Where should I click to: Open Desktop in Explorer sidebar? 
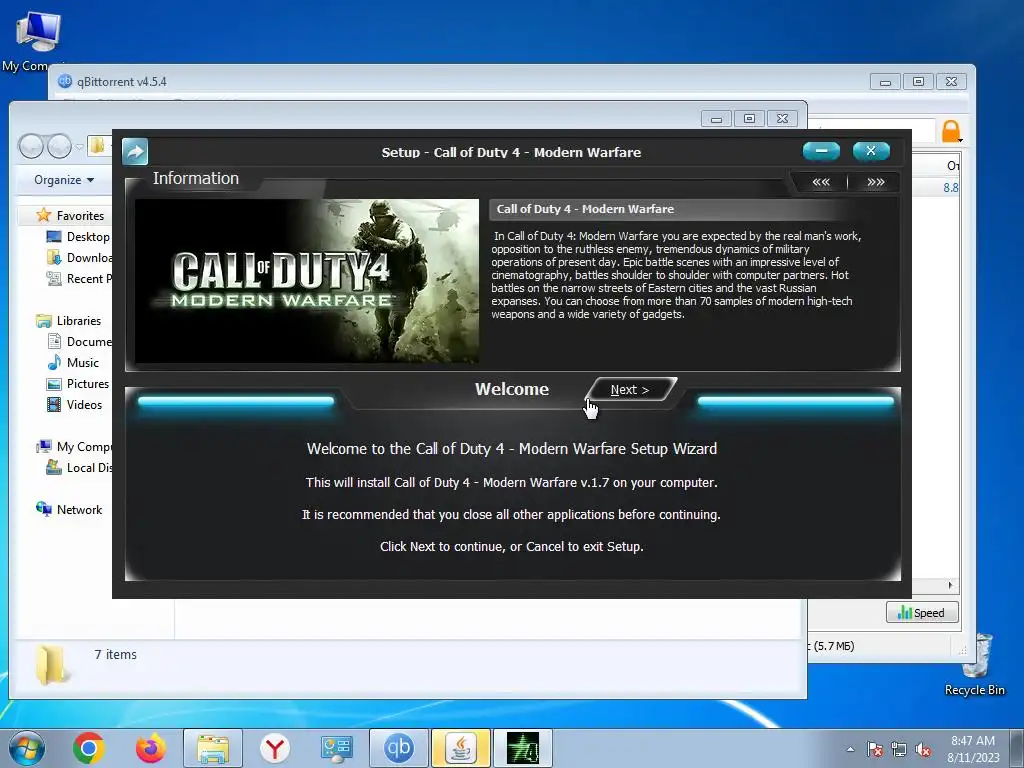(x=78, y=236)
